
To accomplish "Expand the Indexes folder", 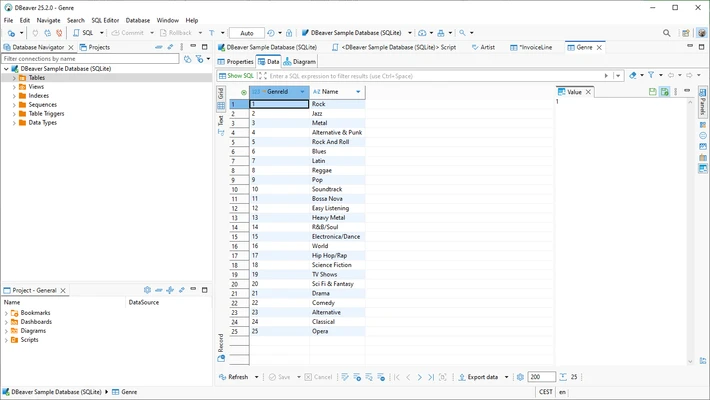I will pos(14,96).
